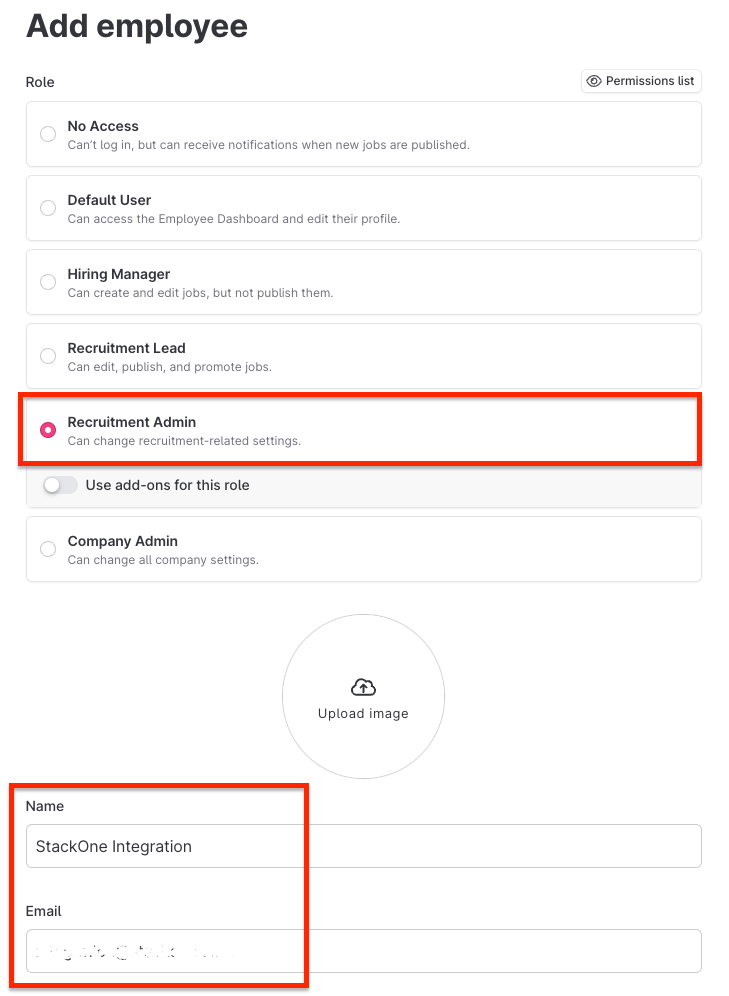
Task: Select the Default User radio button
Action: pos(48,208)
